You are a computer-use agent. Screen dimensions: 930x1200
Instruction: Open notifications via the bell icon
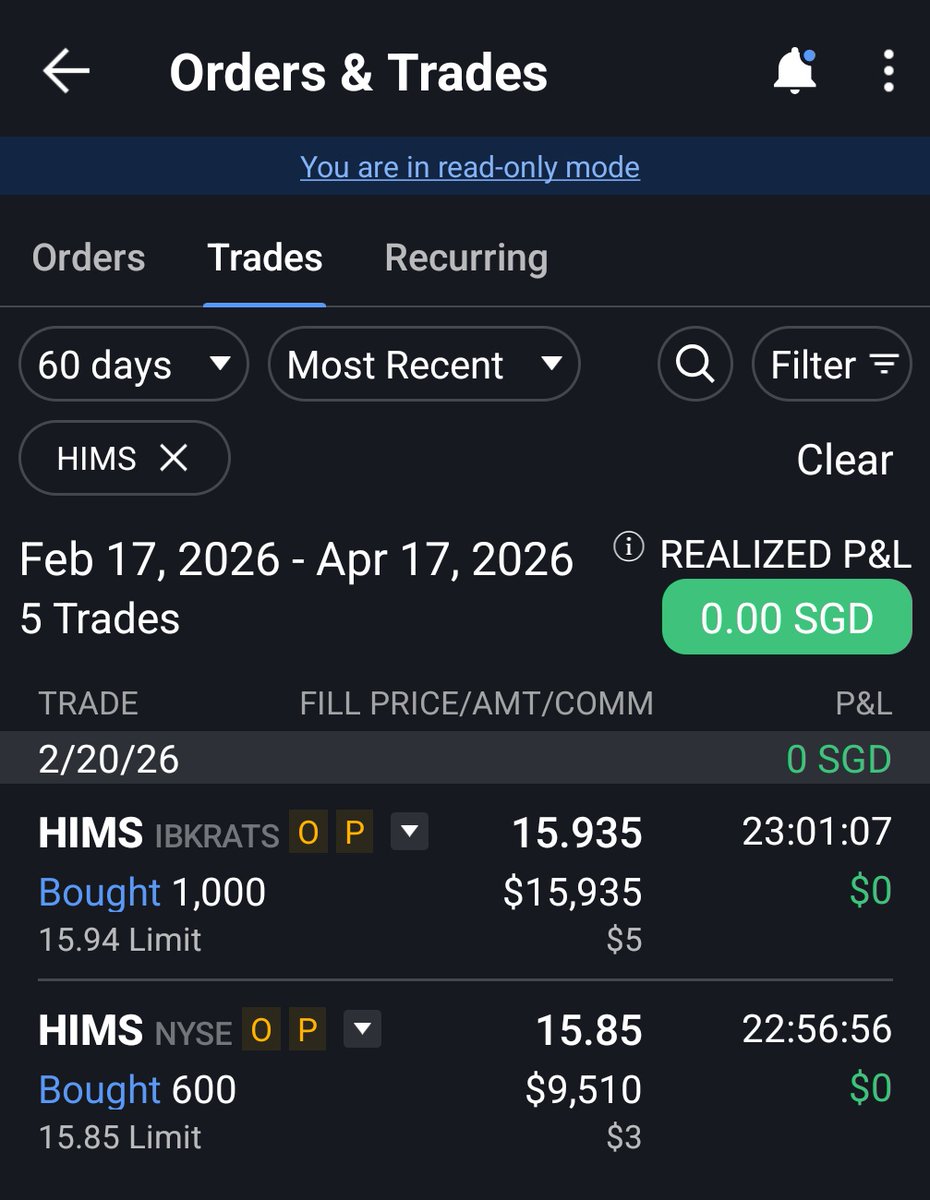point(795,70)
